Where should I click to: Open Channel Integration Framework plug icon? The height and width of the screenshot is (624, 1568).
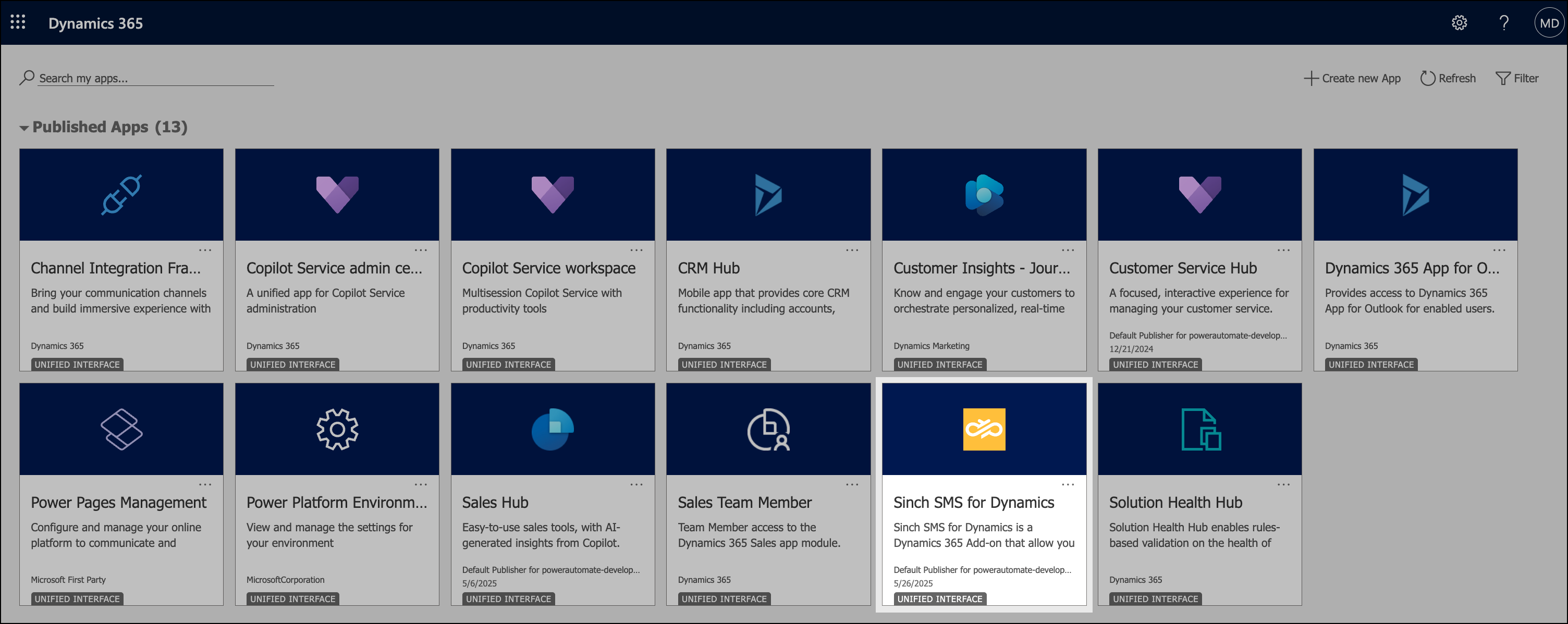[121, 195]
